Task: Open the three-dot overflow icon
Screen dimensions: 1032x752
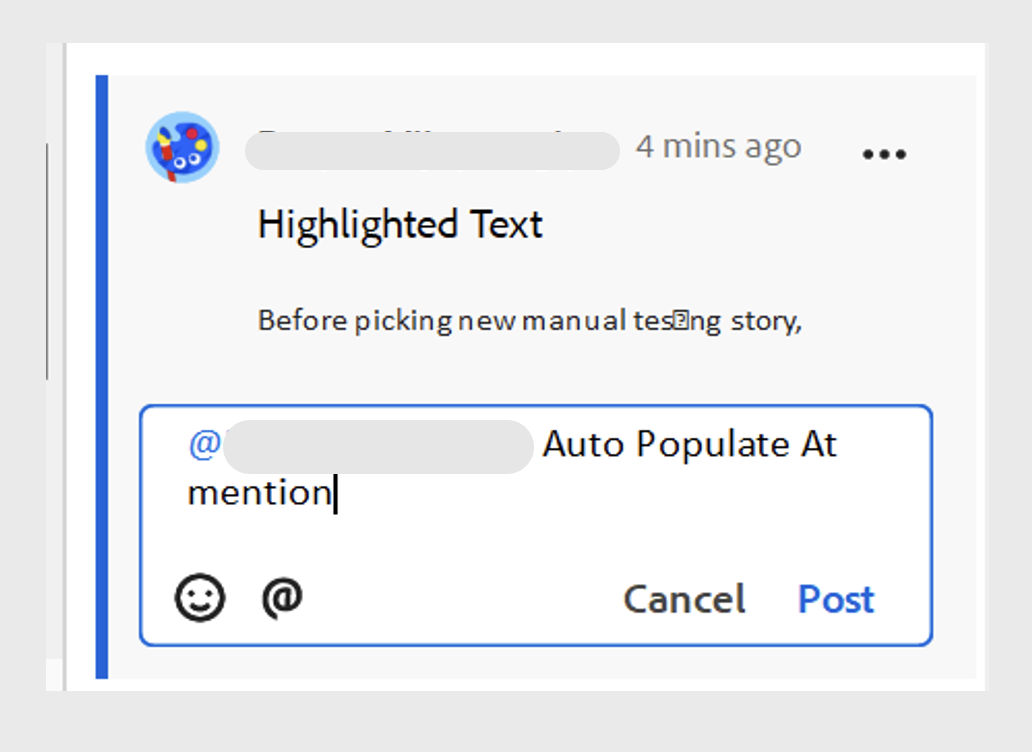Action: pyautogui.click(x=884, y=153)
